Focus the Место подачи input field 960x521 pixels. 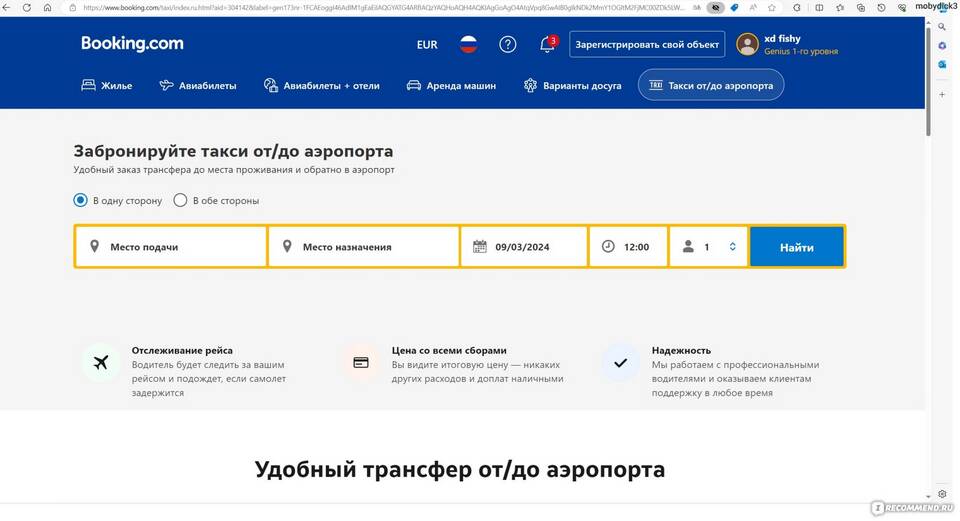point(171,247)
